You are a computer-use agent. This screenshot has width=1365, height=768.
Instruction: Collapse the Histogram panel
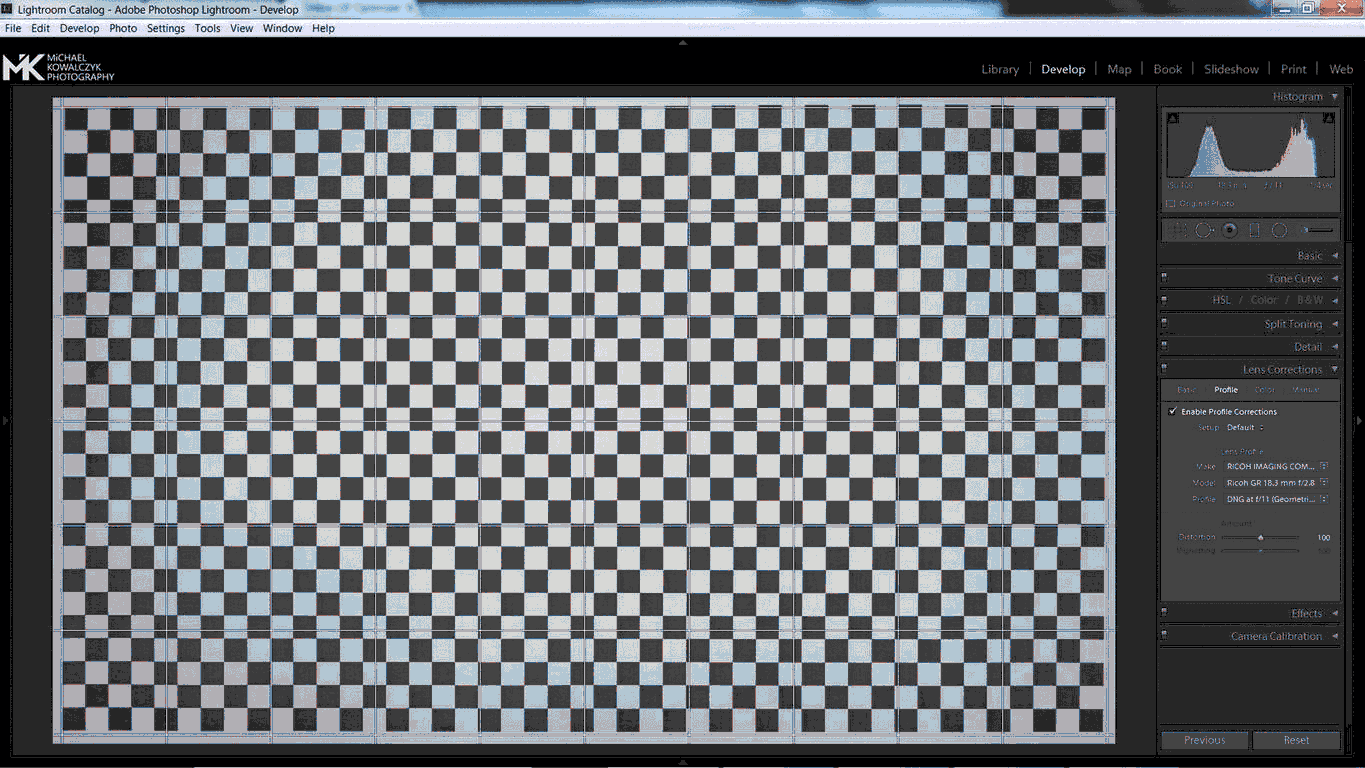(1334, 97)
